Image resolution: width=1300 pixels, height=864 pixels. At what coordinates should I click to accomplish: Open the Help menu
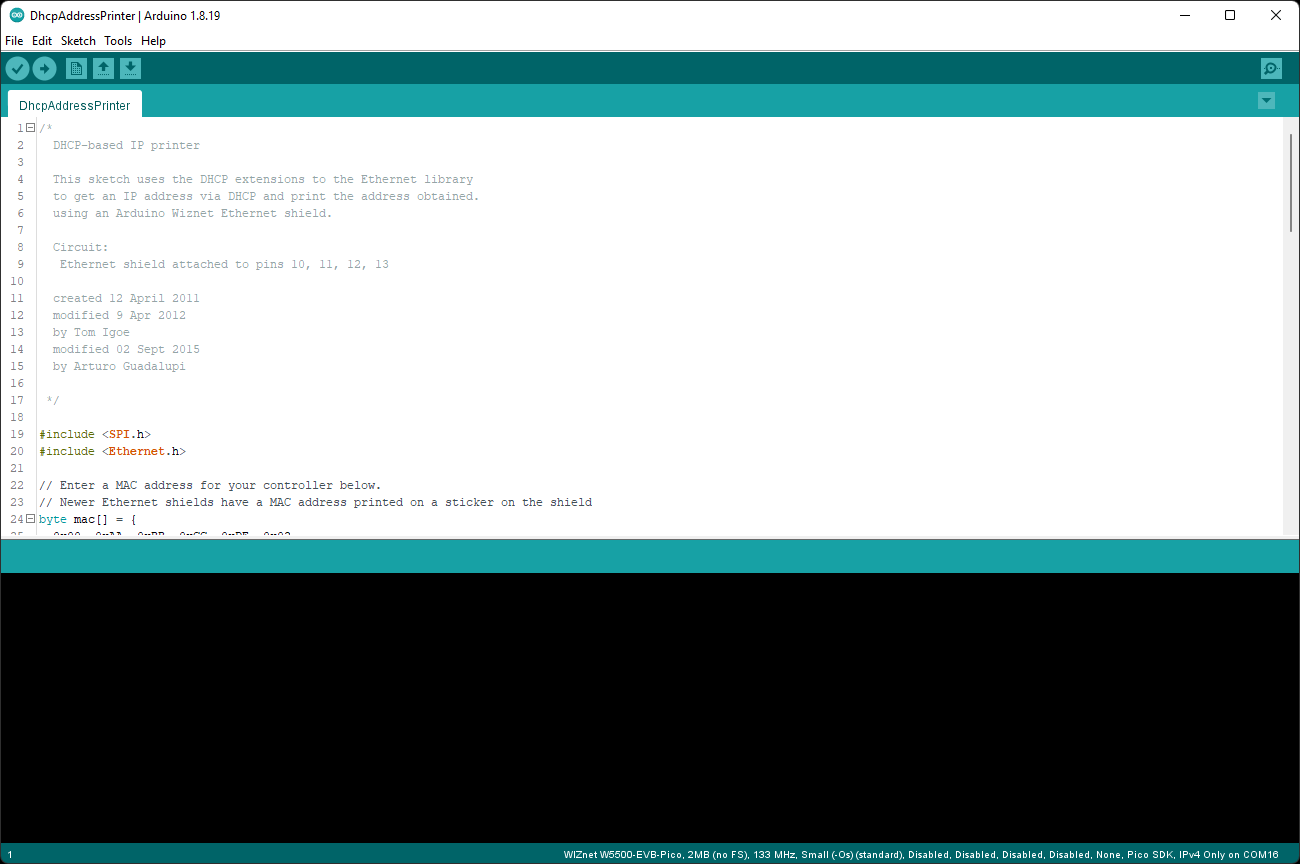(153, 40)
